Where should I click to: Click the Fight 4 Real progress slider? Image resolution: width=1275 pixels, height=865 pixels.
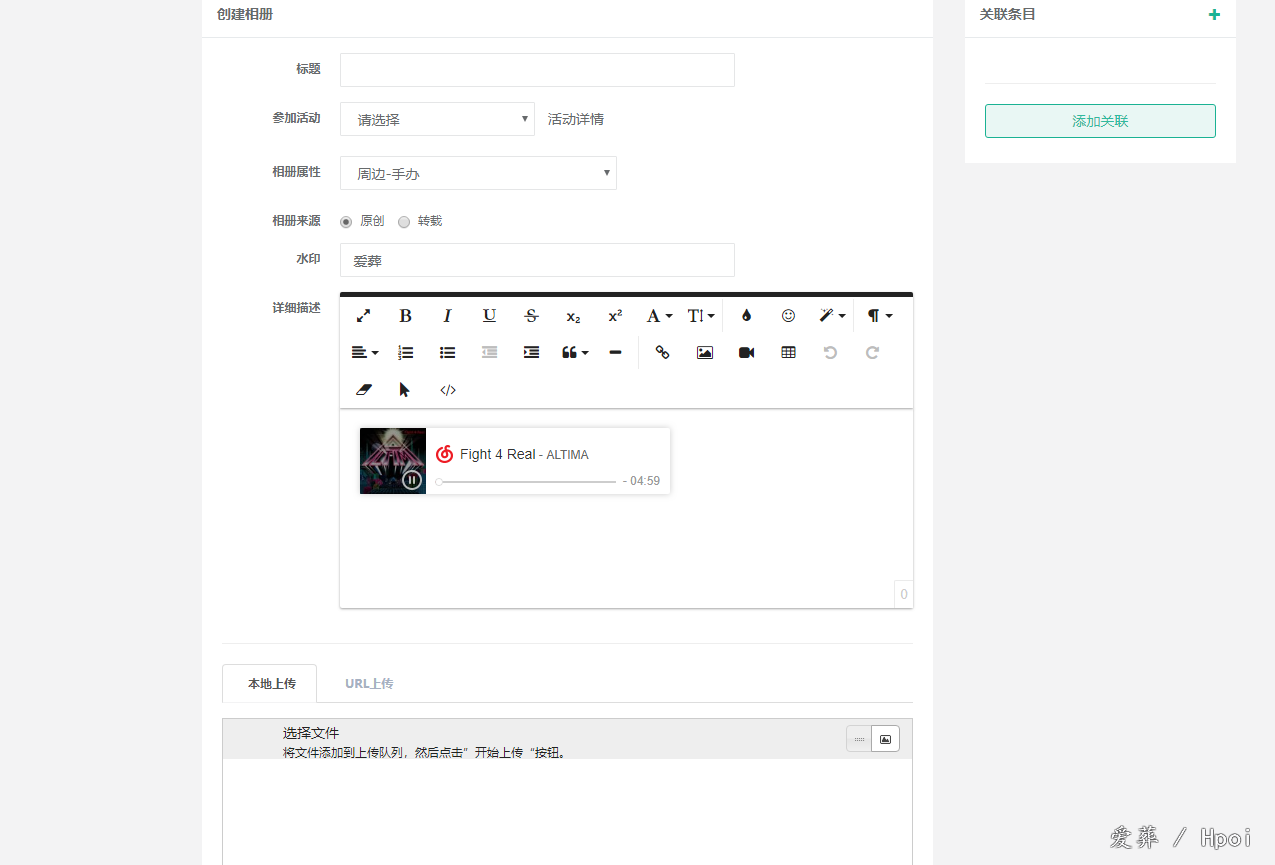tap(527, 482)
